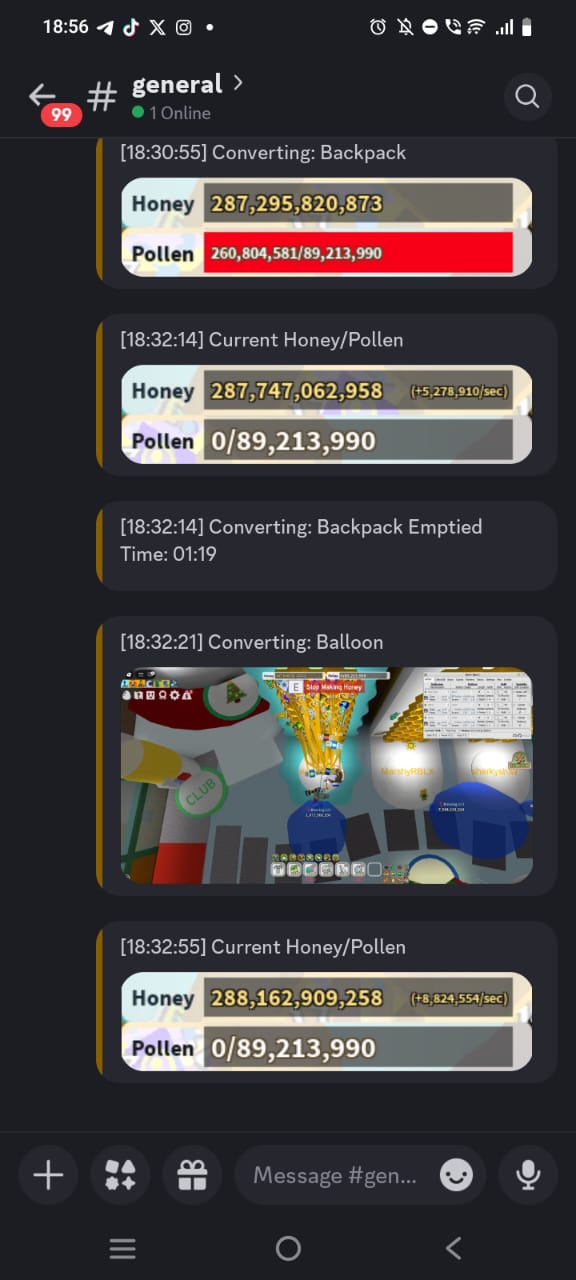Expand the general channel chevron
Viewport: 576px width, 1280px height.
click(x=237, y=83)
